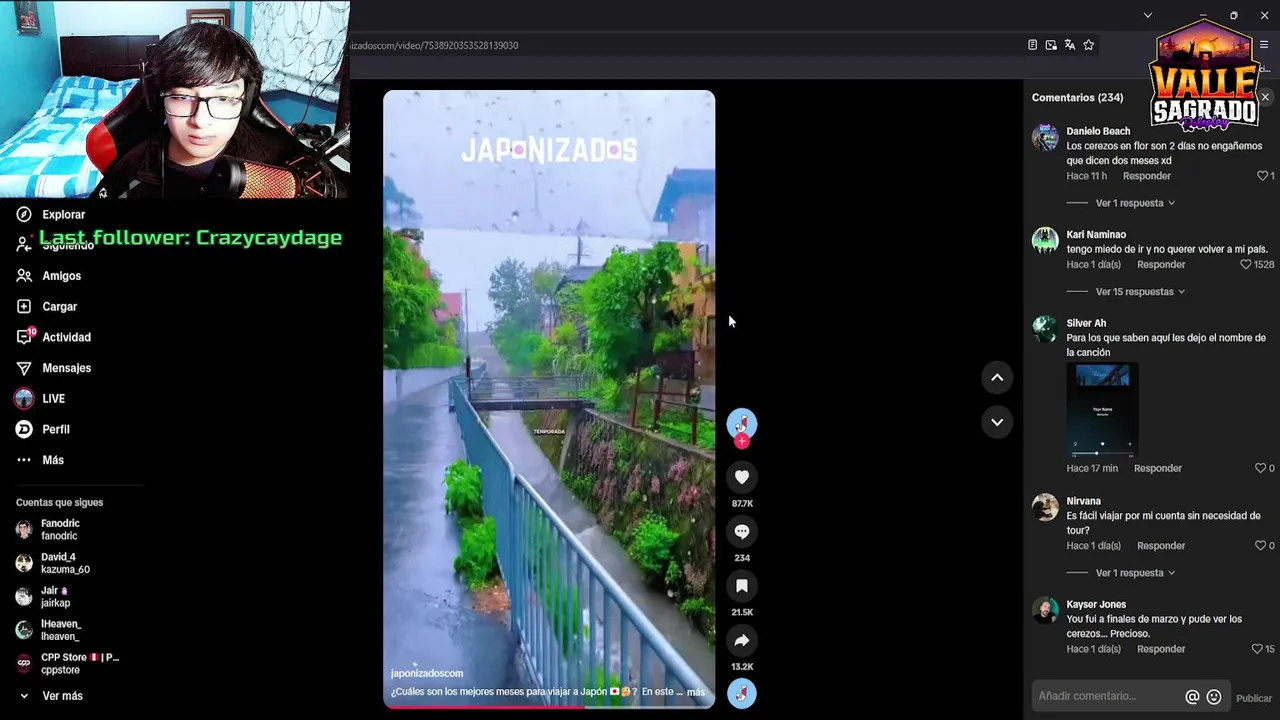The image size is (1280, 720).
Task: Open Kari Naminao's profile avatar
Action: (1045, 240)
